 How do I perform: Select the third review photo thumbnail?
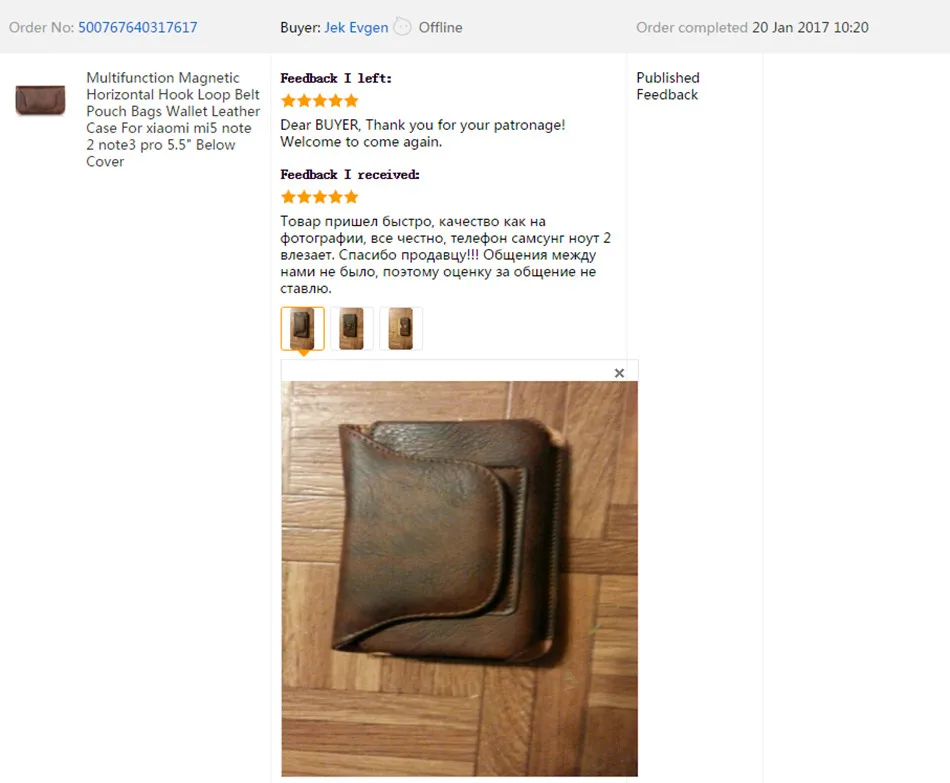coord(400,328)
